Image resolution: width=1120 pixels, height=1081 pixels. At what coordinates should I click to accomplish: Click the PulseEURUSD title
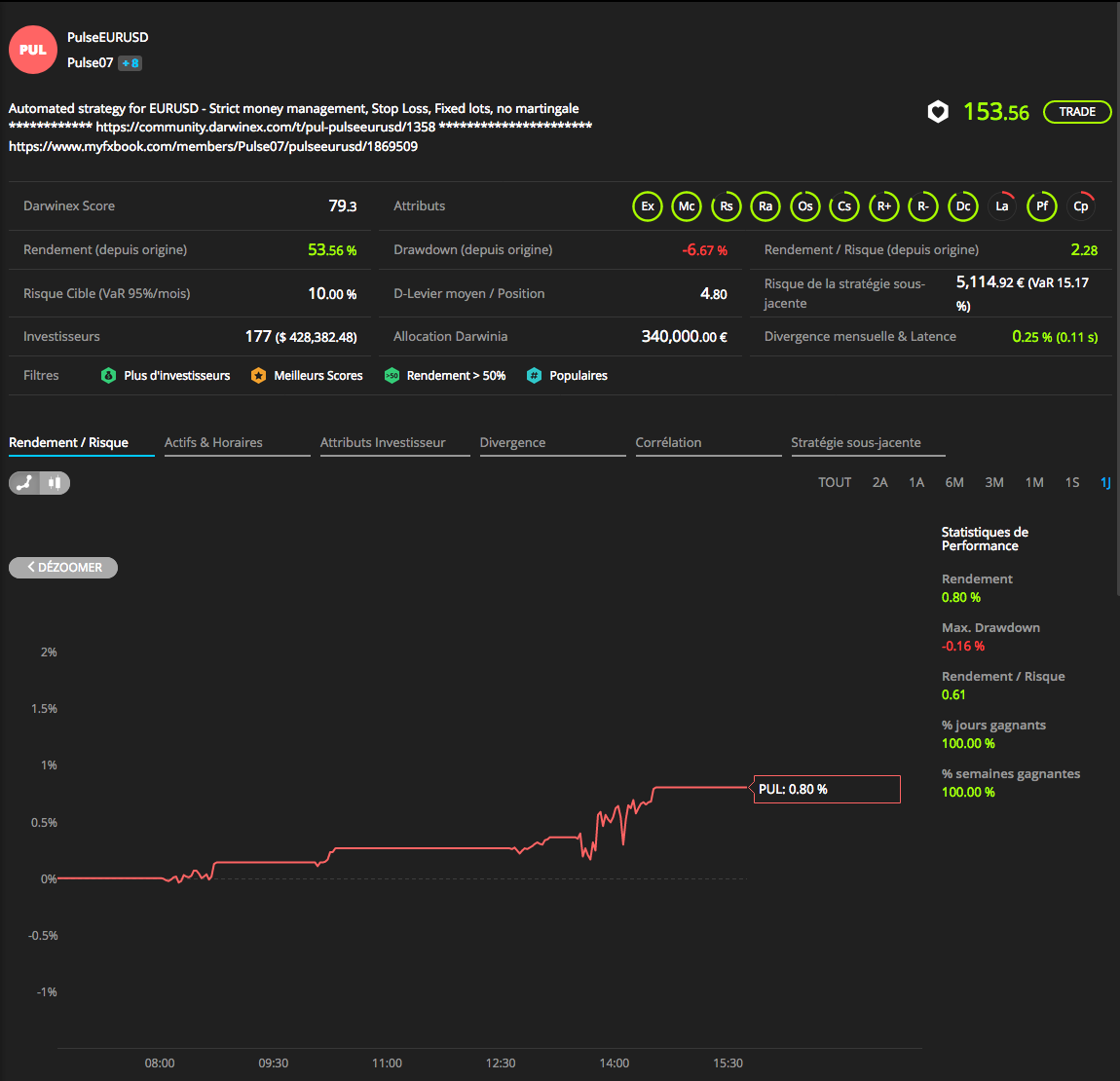[108, 37]
